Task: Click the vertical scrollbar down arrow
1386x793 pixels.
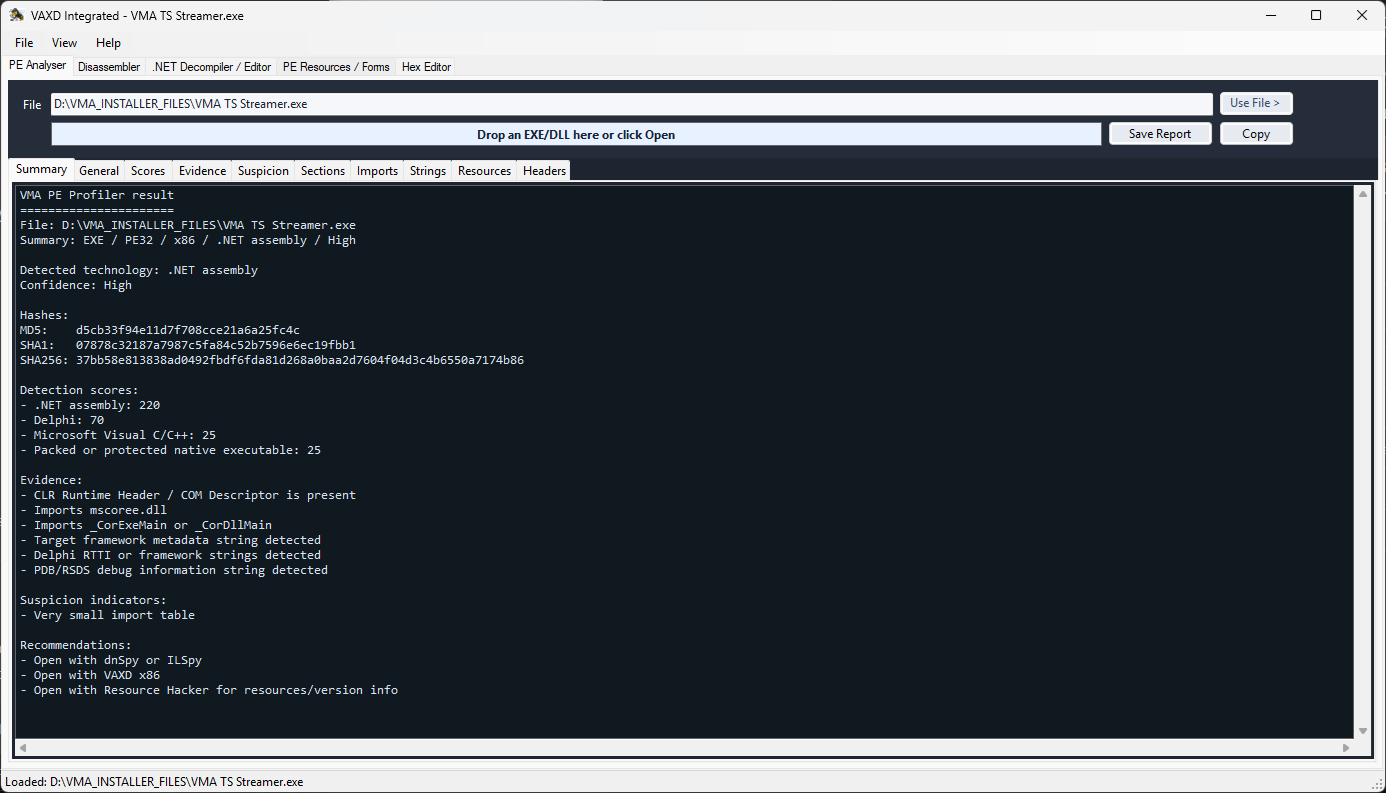Action: [x=1362, y=731]
